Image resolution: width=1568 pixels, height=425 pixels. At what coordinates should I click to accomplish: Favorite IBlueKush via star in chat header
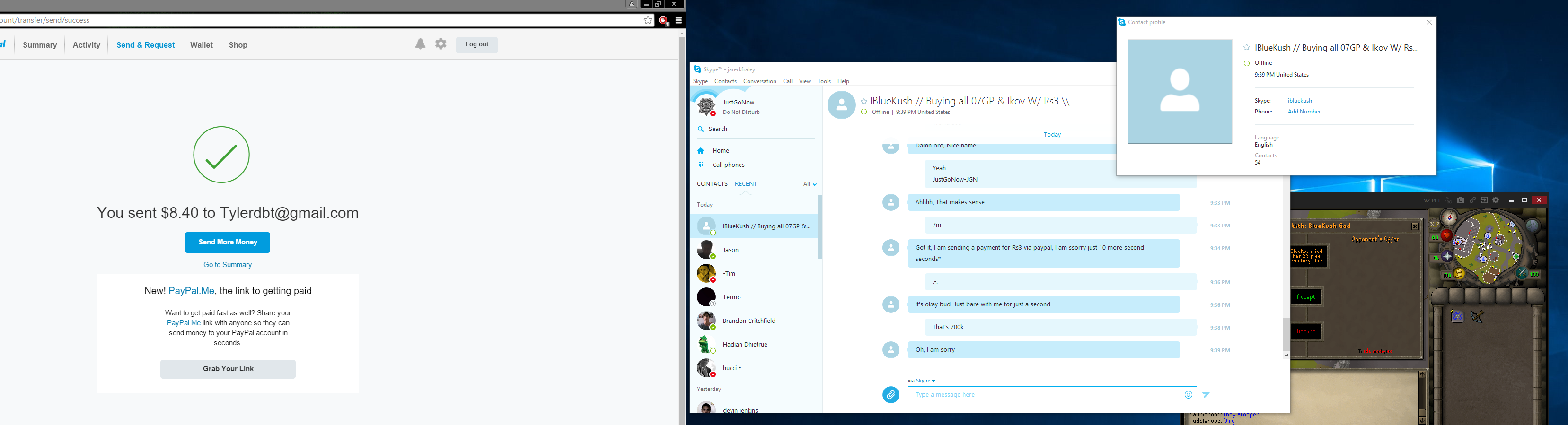tap(864, 102)
